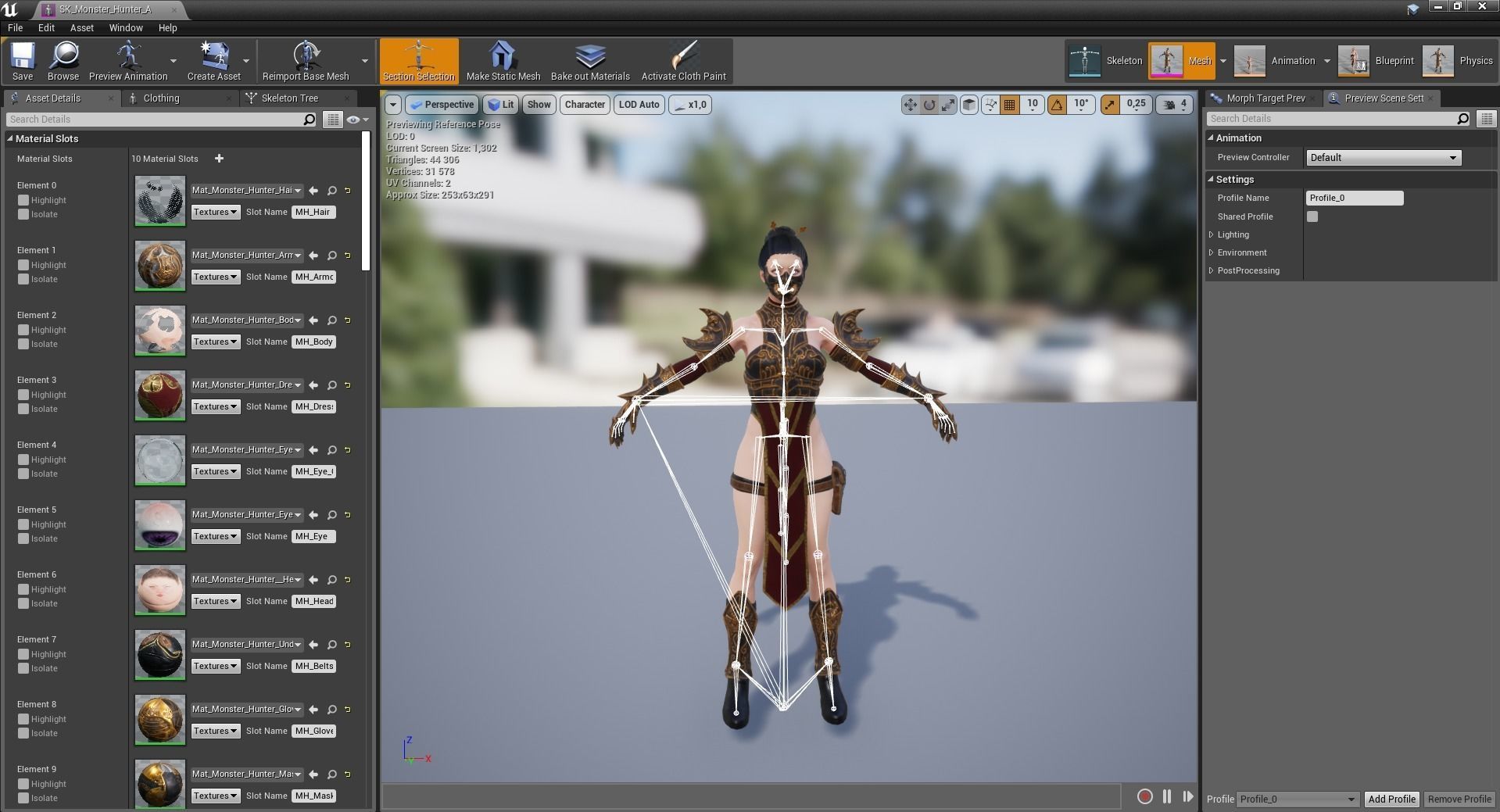Open Reimport Base Mesh options arrow
This screenshot has height=812, width=1500.
[x=364, y=61]
